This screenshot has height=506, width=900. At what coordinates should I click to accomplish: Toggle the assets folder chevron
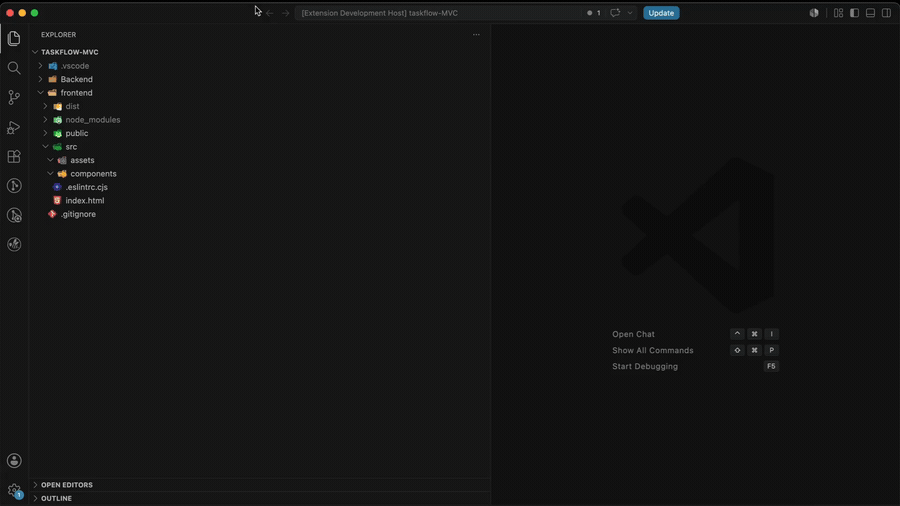pyautogui.click(x=50, y=160)
